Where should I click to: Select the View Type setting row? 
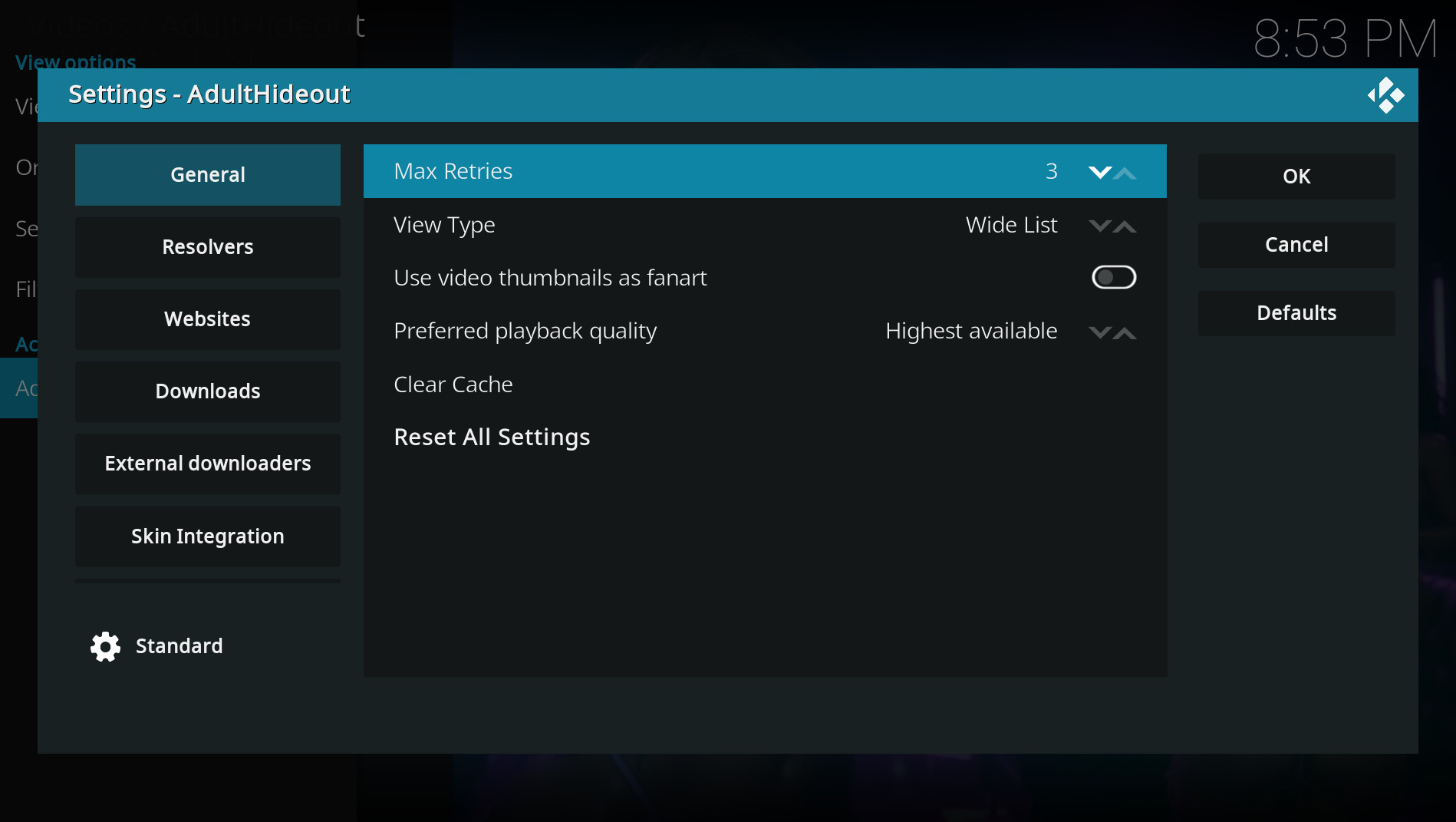(765, 225)
